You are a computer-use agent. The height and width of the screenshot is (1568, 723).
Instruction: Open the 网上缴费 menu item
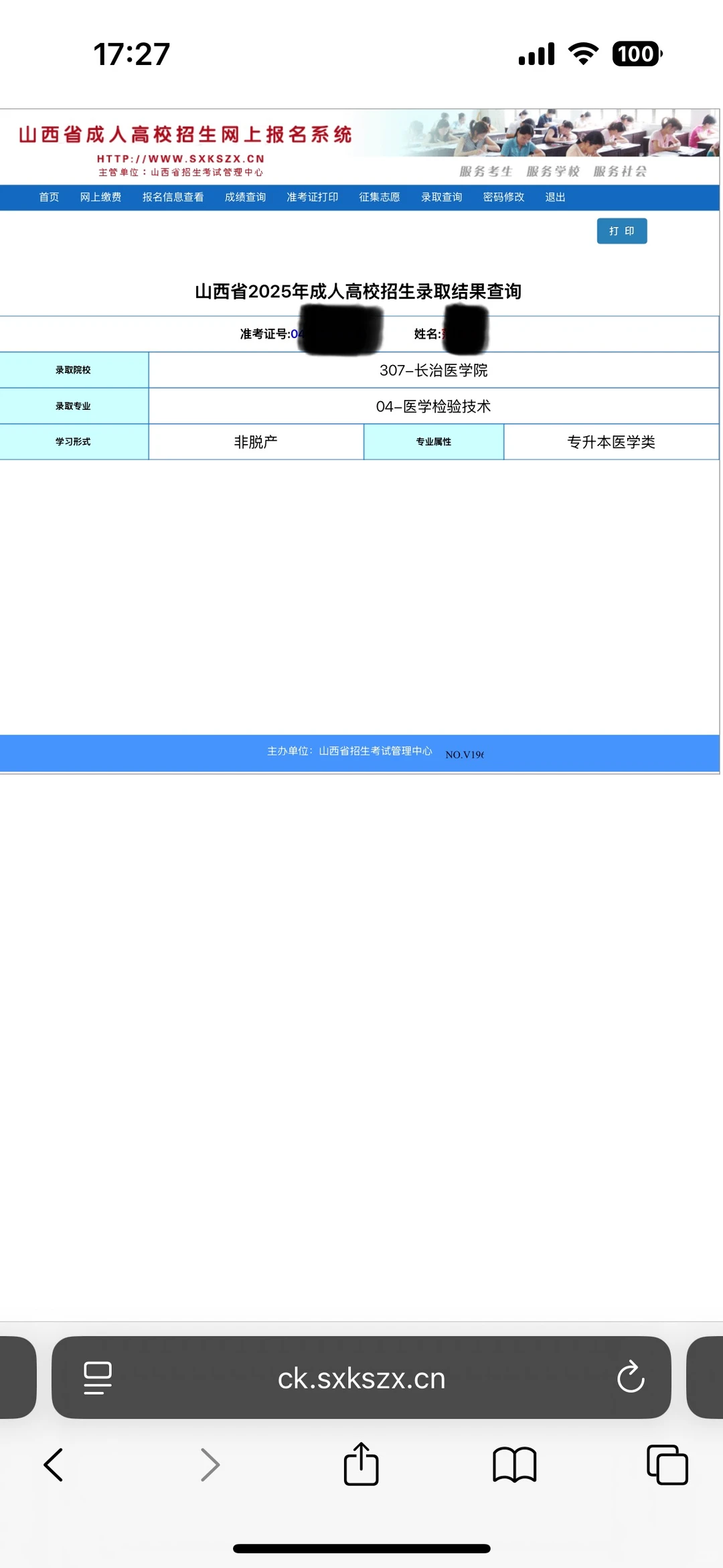tap(100, 197)
